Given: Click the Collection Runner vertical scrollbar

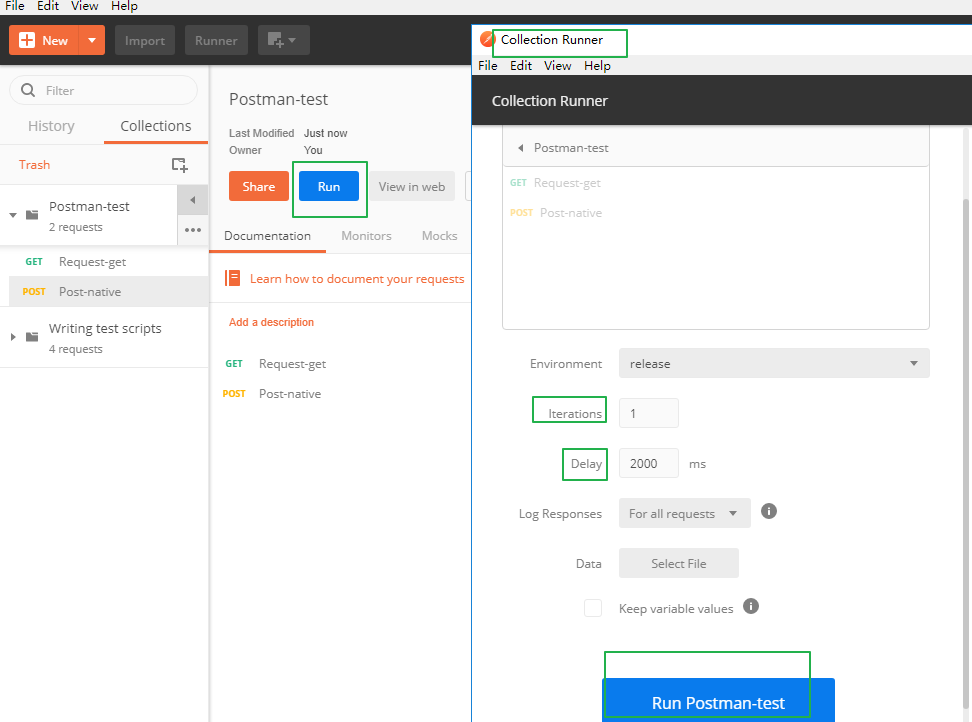Looking at the screenshot, I should (x=966, y=452).
